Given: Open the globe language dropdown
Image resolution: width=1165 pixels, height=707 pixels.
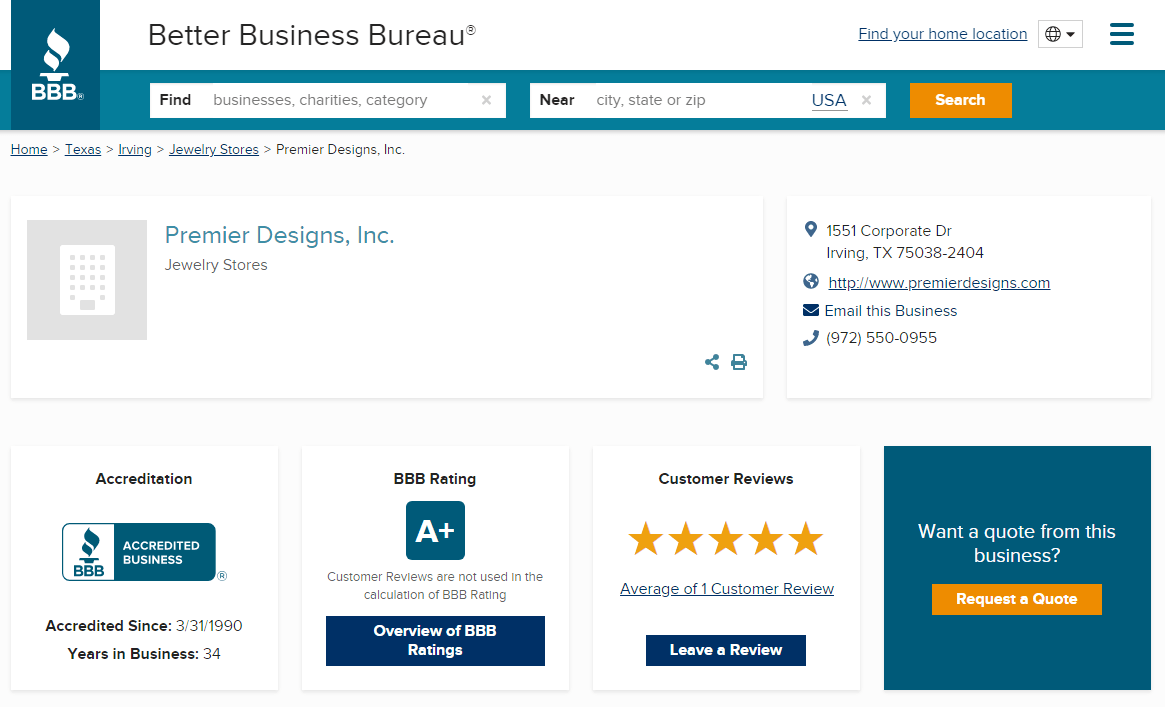Looking at the screenshot, I should (1059, 34).
